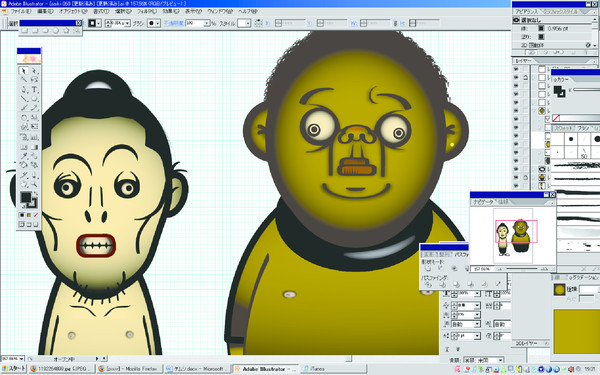Viewport: 600px width, 375px height.
Task: Click K slider in カラー panel
Action: click(x=587, y=90)
